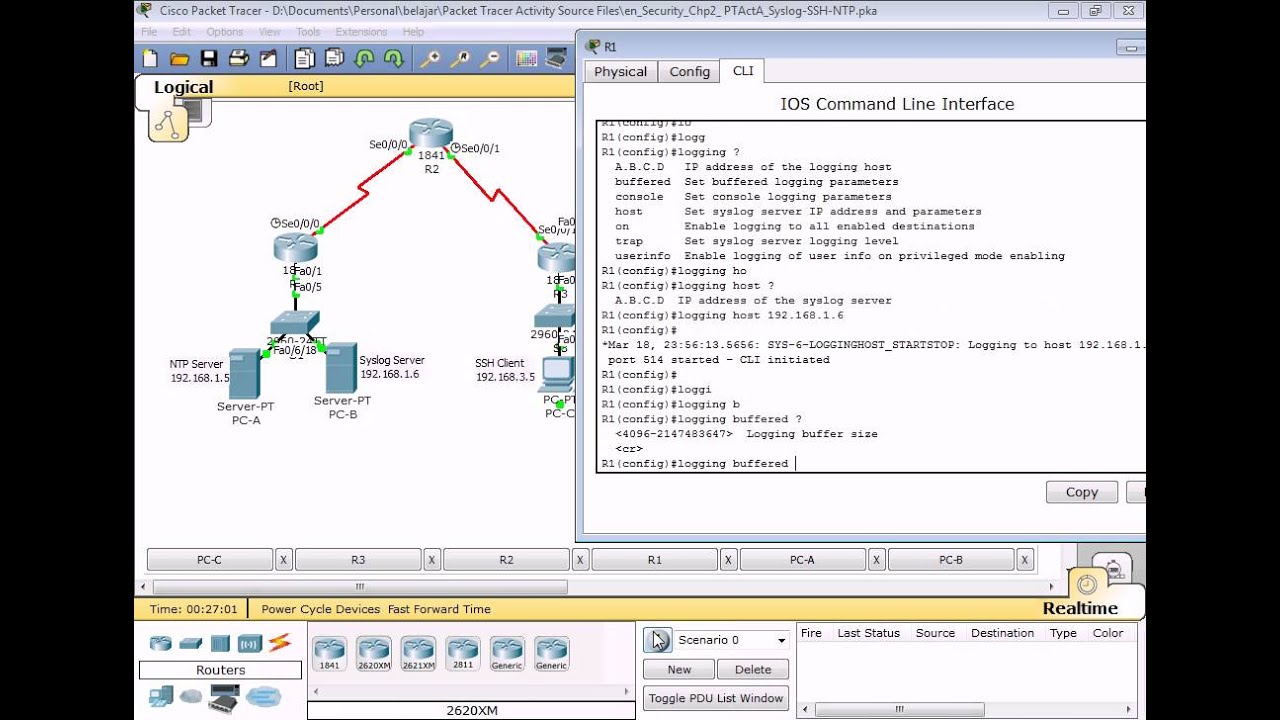The height and width of the screenshot is (720, 1280).
Task: Click the Copy button below the CLI
Action: click(1082, 492)
